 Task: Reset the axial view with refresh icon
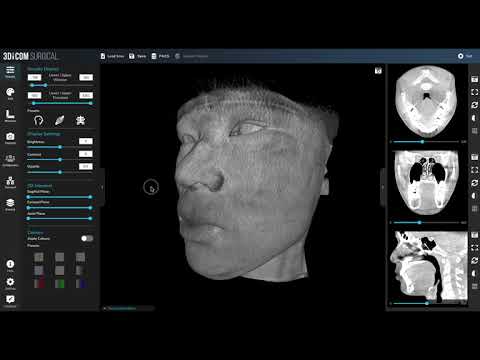(474, 105)
